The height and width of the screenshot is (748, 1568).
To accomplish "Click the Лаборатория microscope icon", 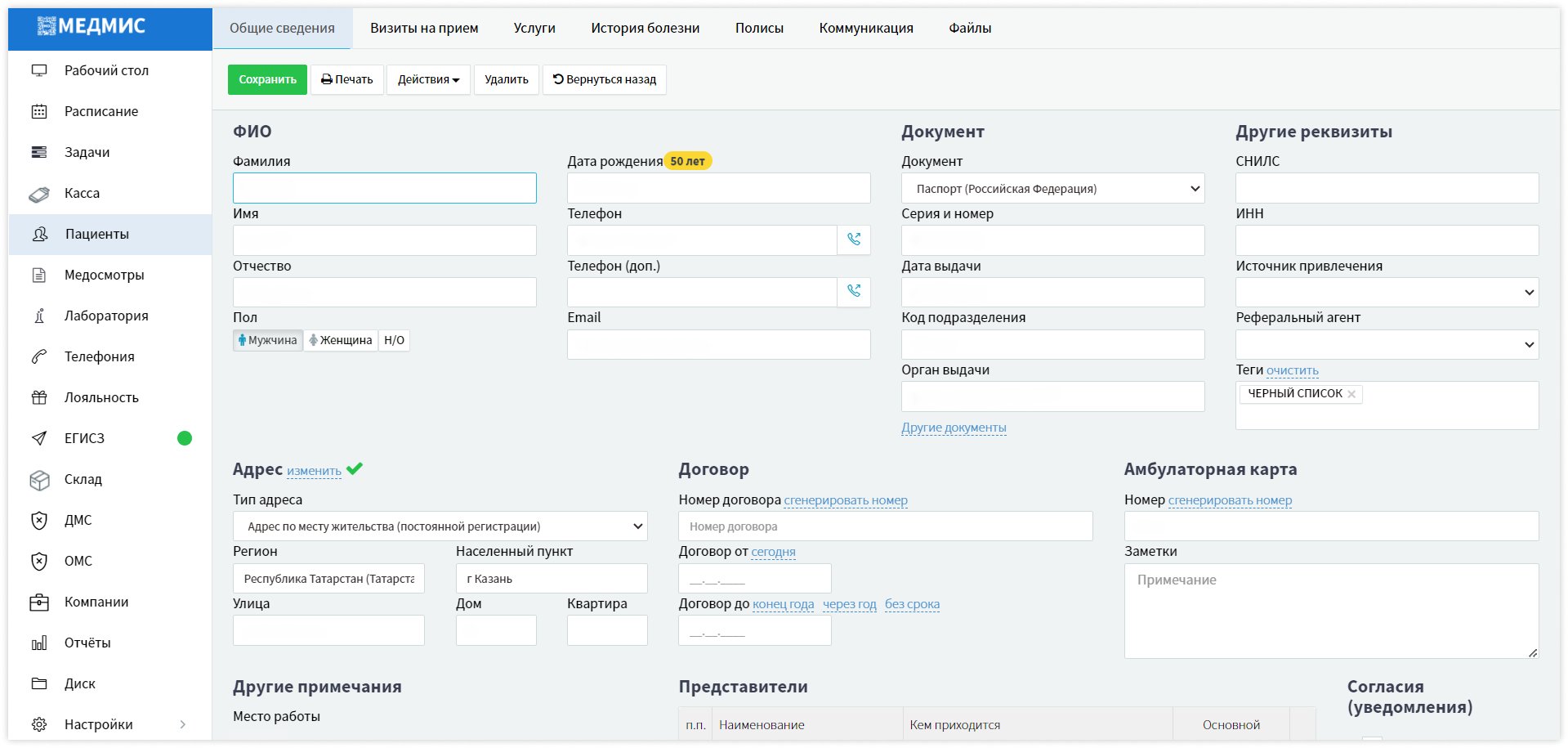I will (x=39, y=316).
